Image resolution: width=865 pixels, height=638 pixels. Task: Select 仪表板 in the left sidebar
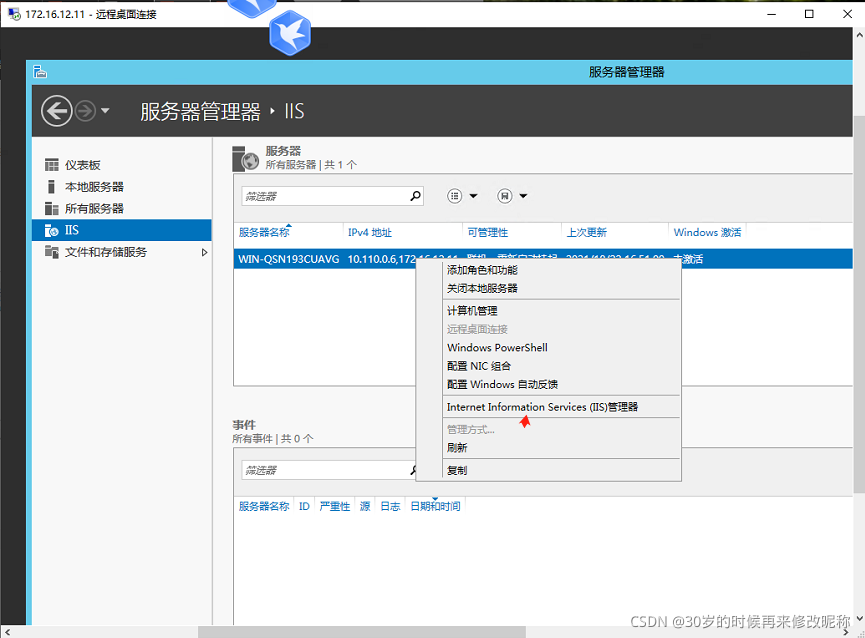(83, 165)
